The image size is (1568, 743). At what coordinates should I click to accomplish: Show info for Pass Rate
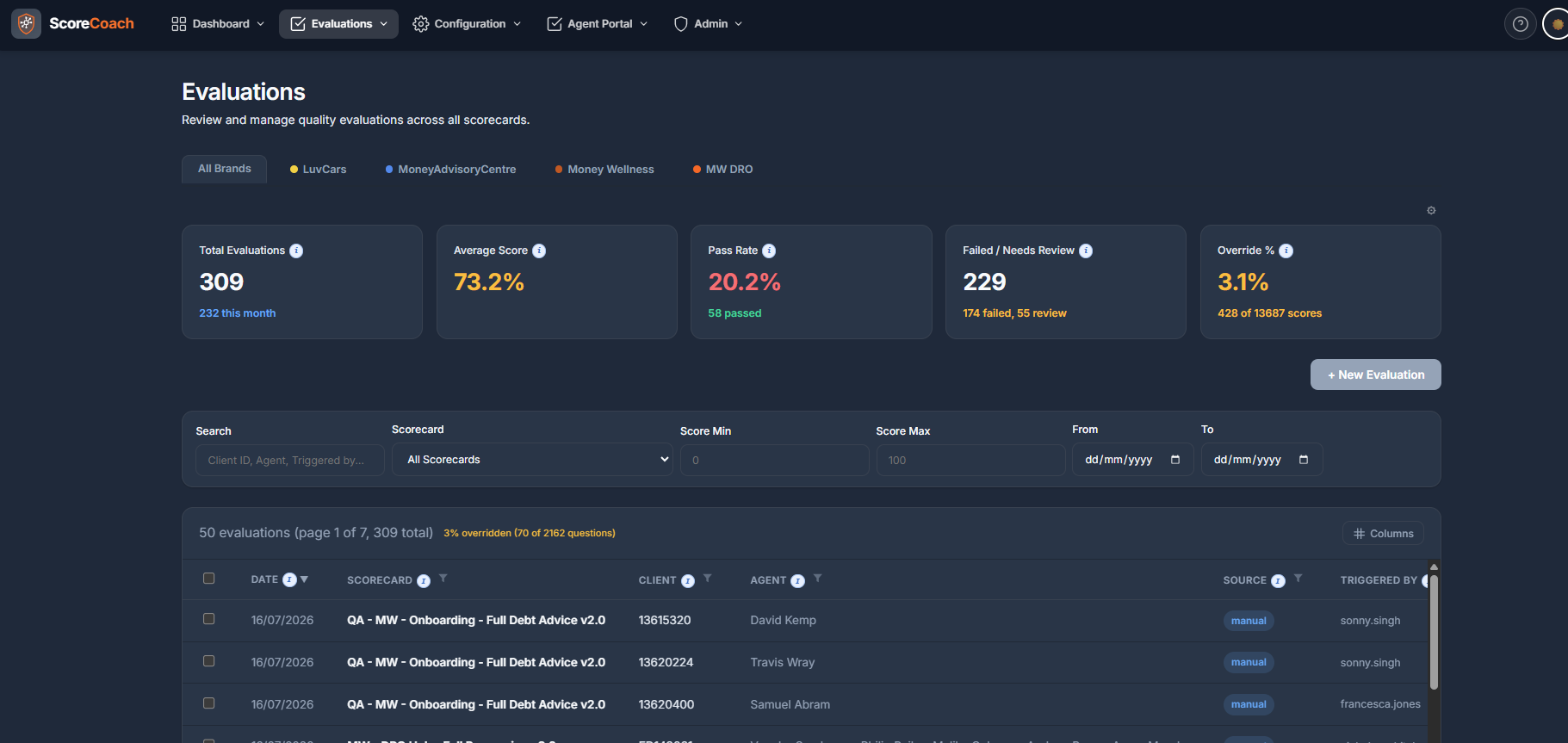click(769, 251)
